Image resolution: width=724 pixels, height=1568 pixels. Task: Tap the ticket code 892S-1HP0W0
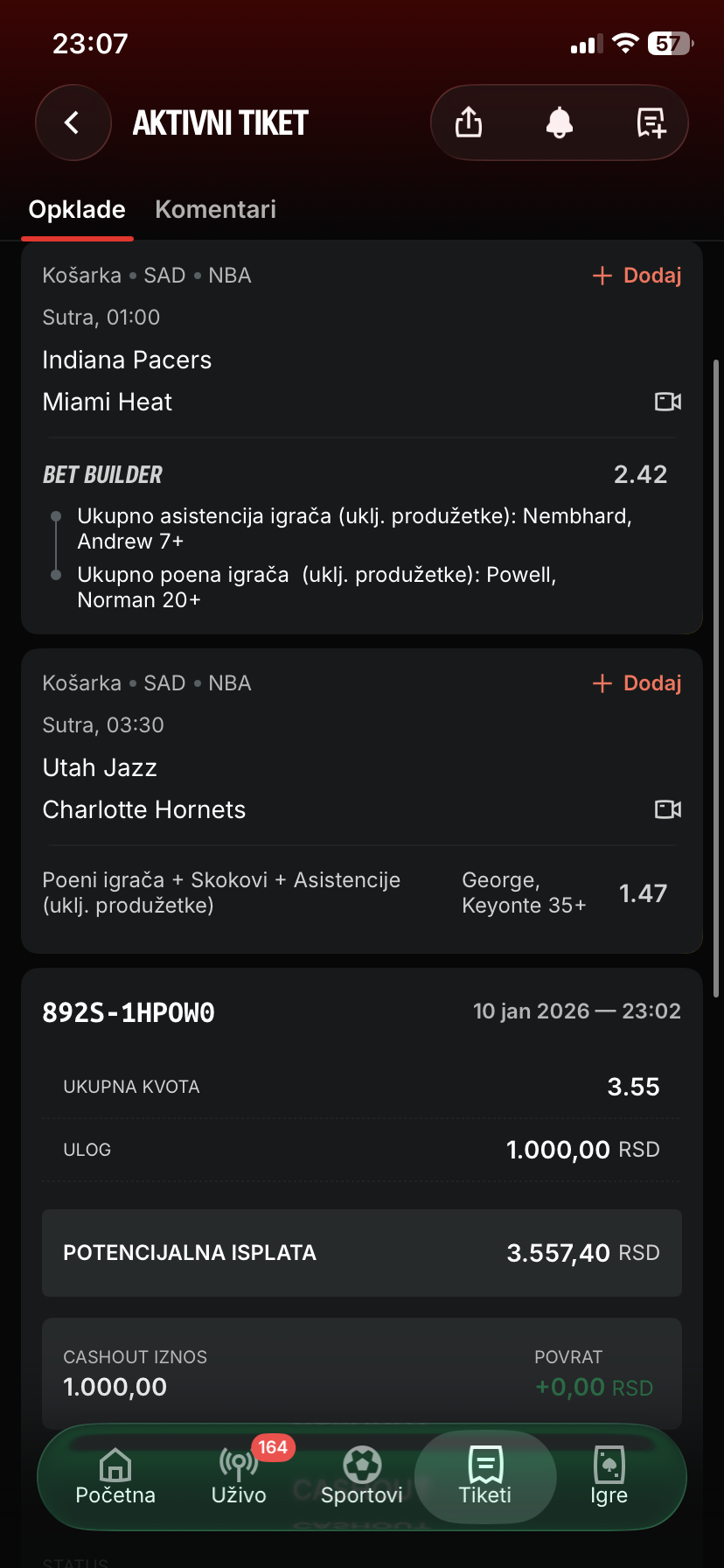pos(129,1012)
